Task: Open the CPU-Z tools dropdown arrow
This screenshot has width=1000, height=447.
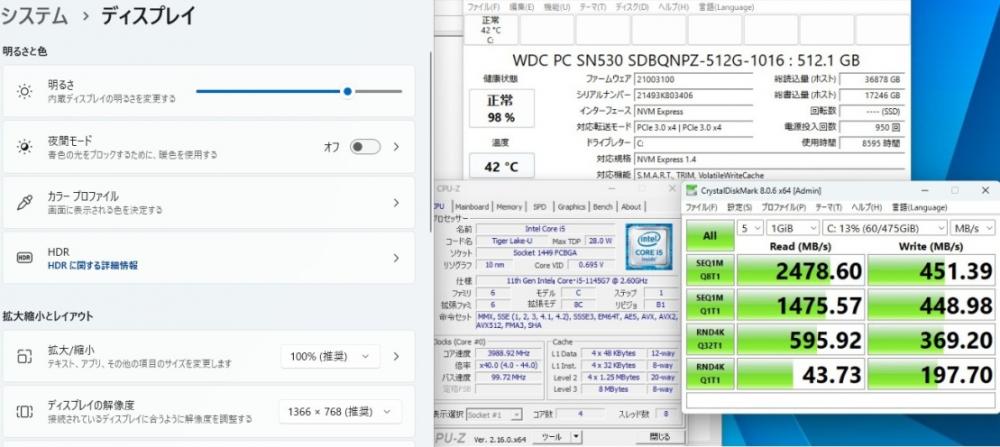Action: 576,437
